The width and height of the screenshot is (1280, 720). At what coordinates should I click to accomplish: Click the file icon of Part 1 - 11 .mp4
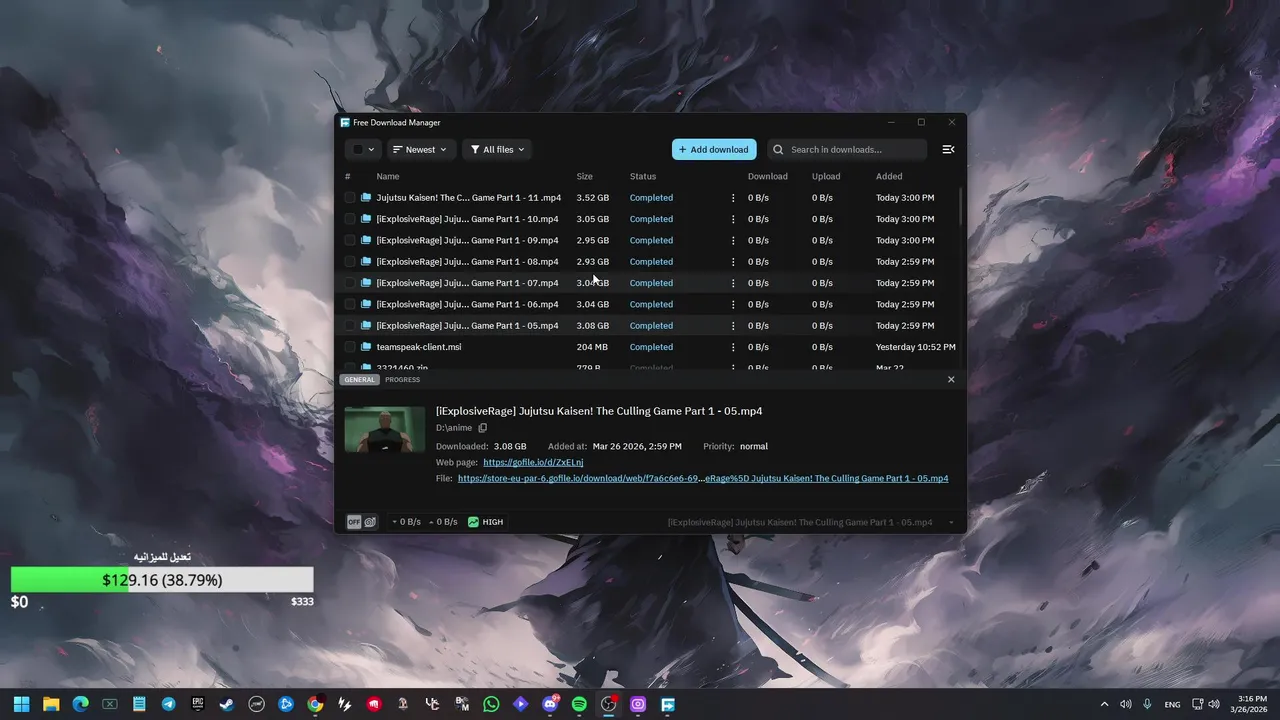366,198
